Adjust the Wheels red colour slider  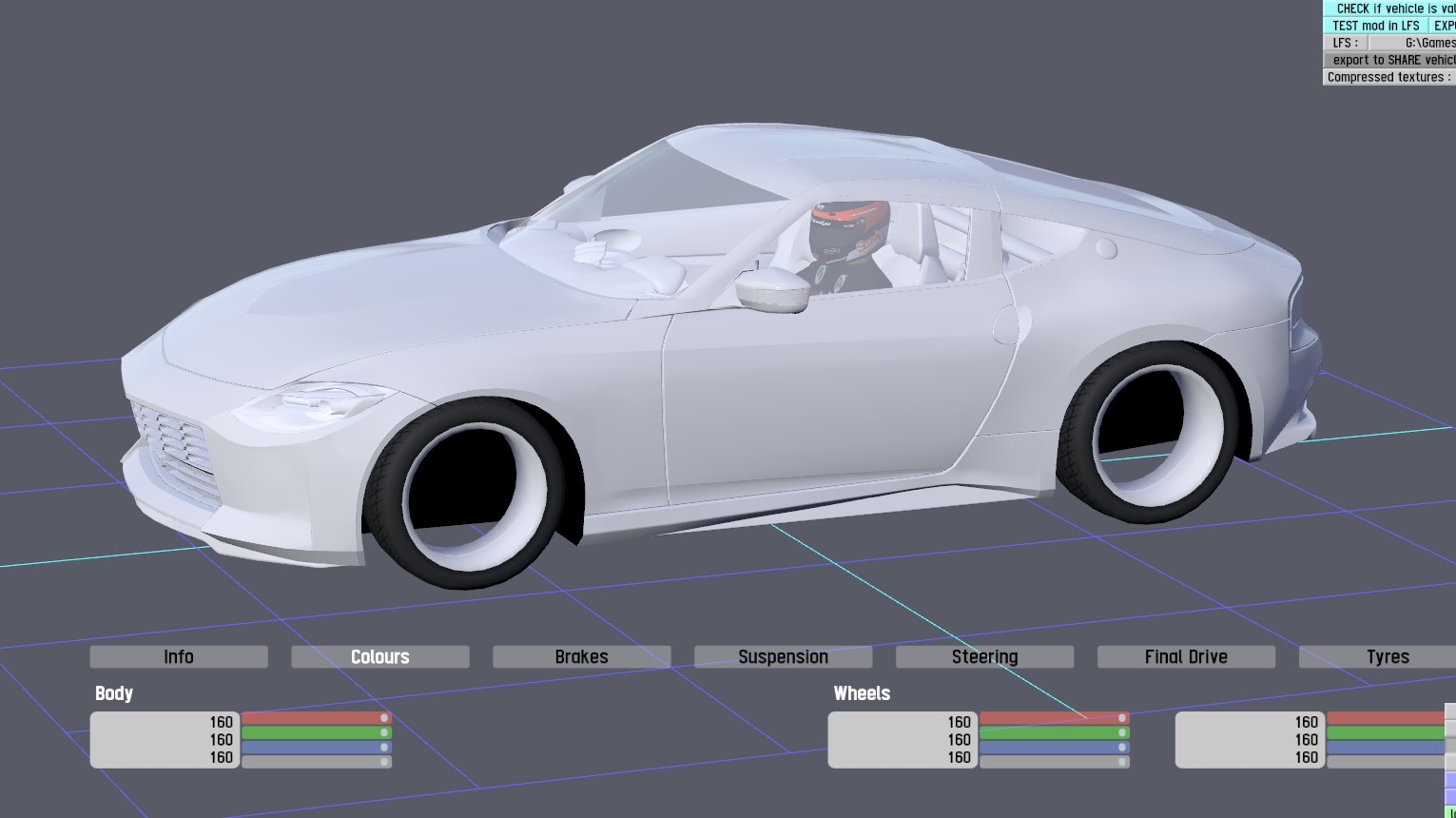(x=1055, y=718)
